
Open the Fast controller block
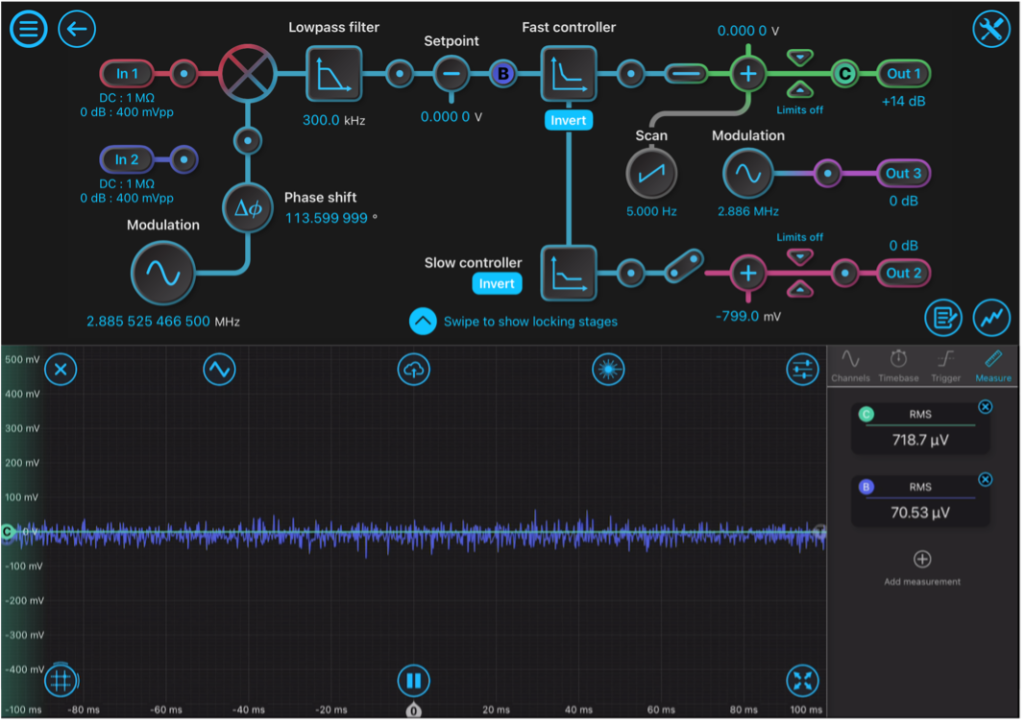[568, 73]
